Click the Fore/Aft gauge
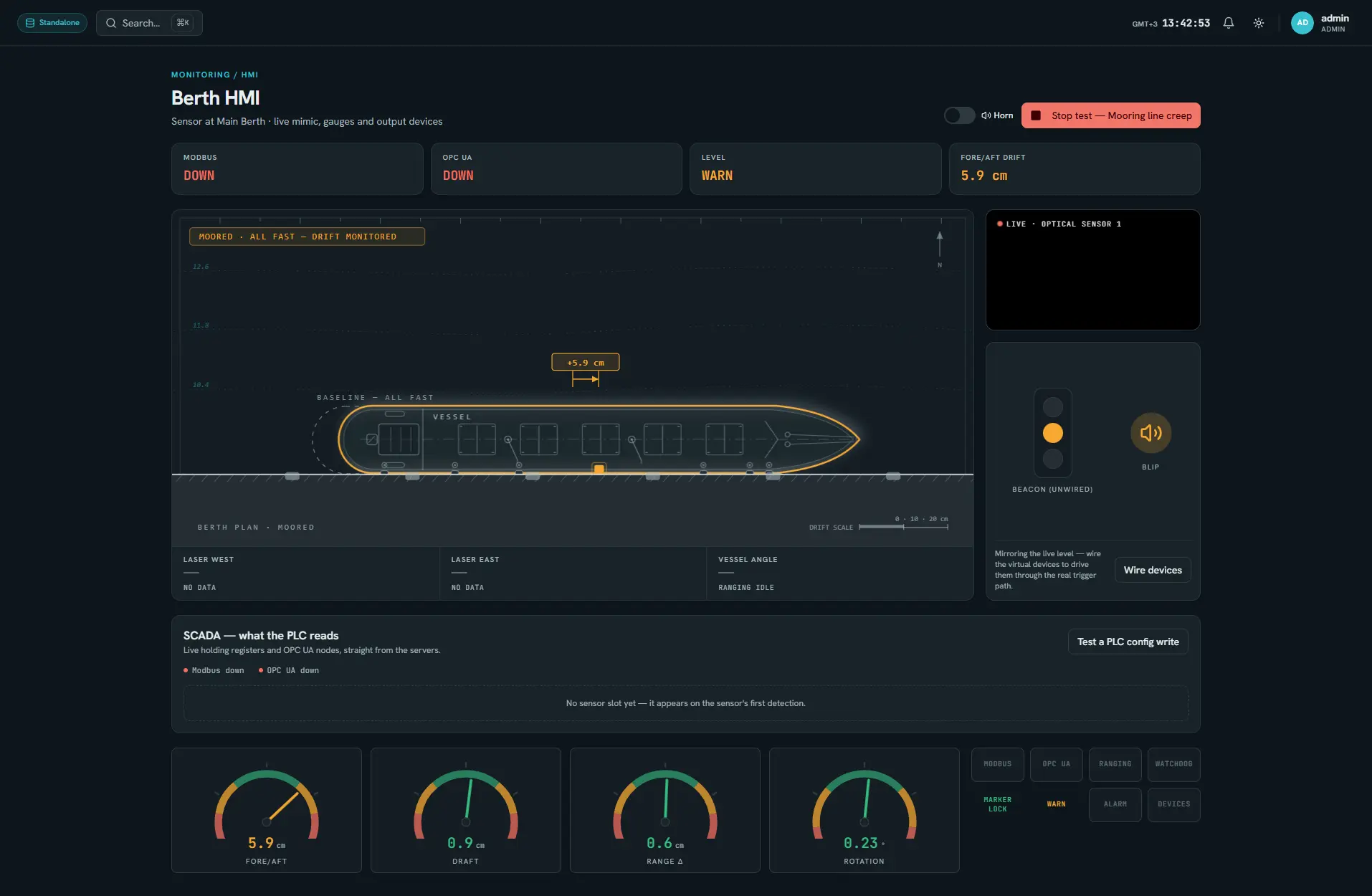This screenshot has width=1372, height=896. (267, 810)
